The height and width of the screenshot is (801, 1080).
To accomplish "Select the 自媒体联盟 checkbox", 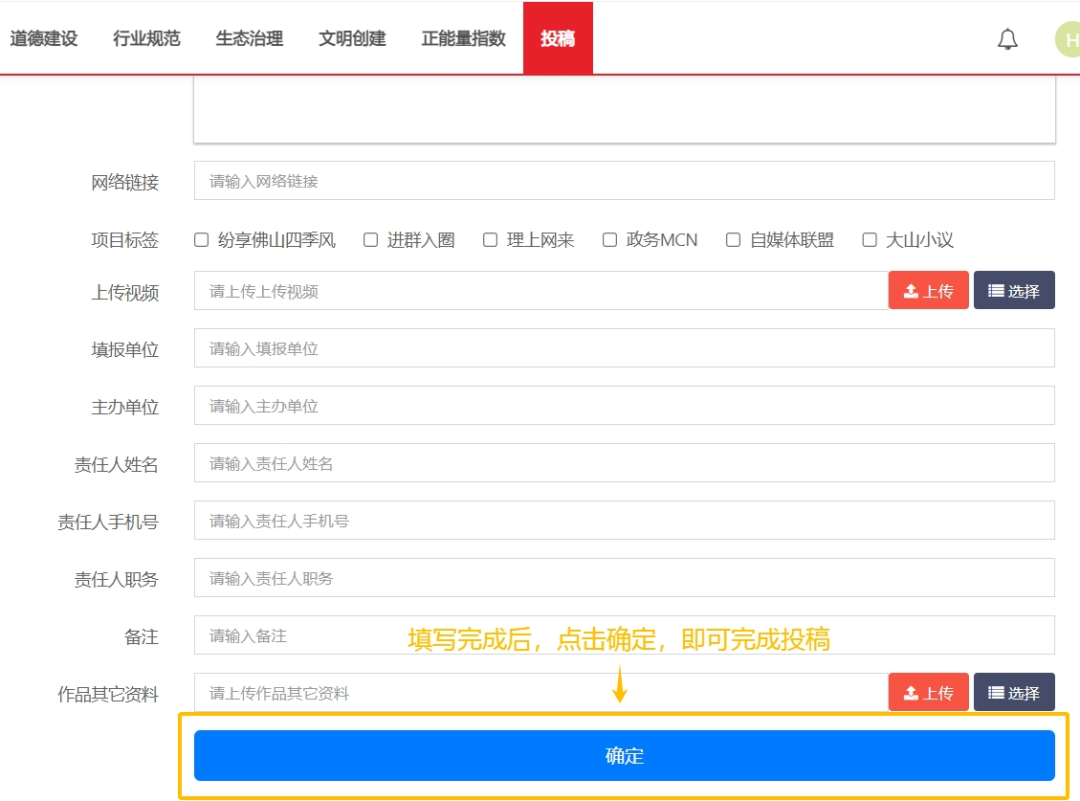I will 734,240.
